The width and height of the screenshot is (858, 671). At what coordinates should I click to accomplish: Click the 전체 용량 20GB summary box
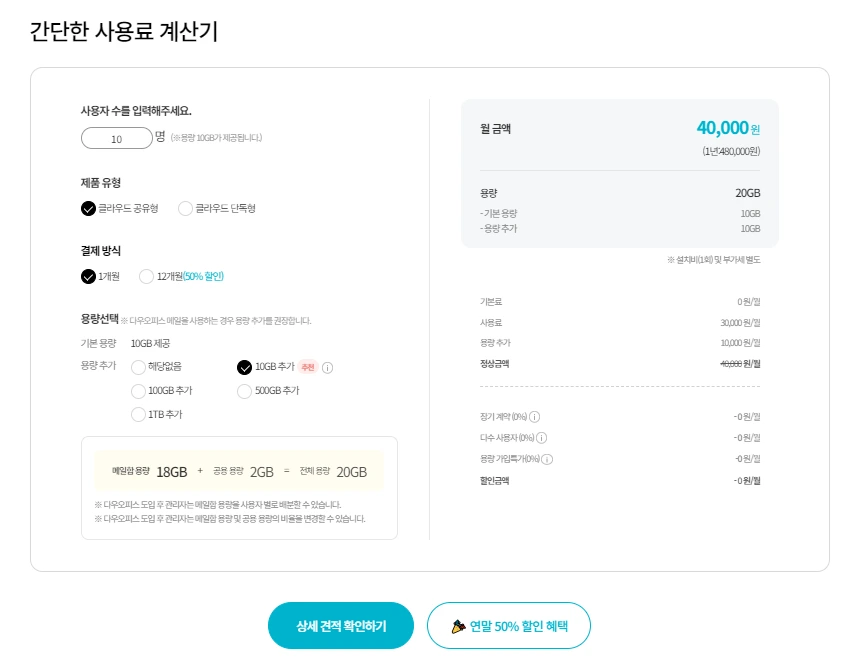point(341,472)
